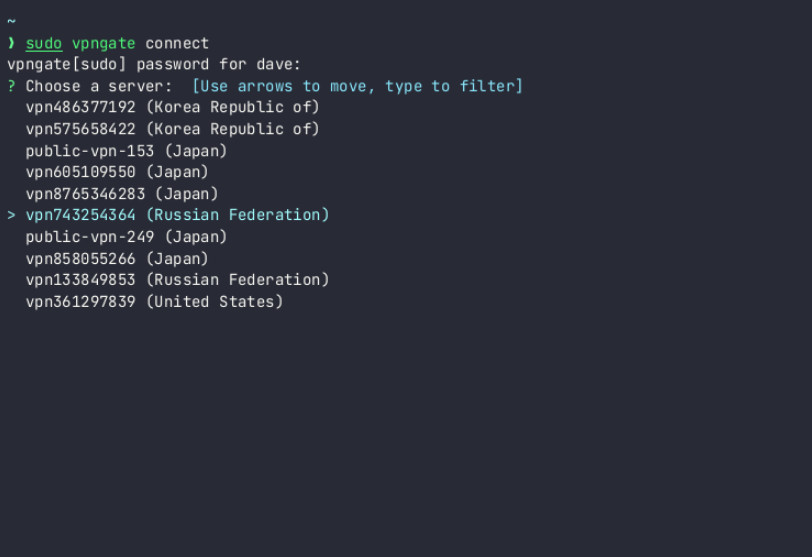812x557 pixels.
Task: Click the selection pointer beside vpn743254364
Action: click(11, 215)
